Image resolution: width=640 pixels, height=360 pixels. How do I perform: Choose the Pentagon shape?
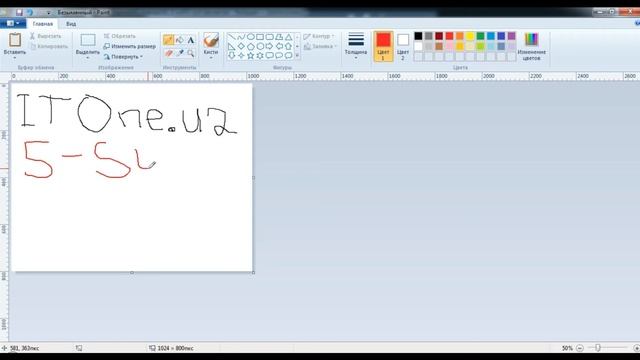tap(251, 47)
